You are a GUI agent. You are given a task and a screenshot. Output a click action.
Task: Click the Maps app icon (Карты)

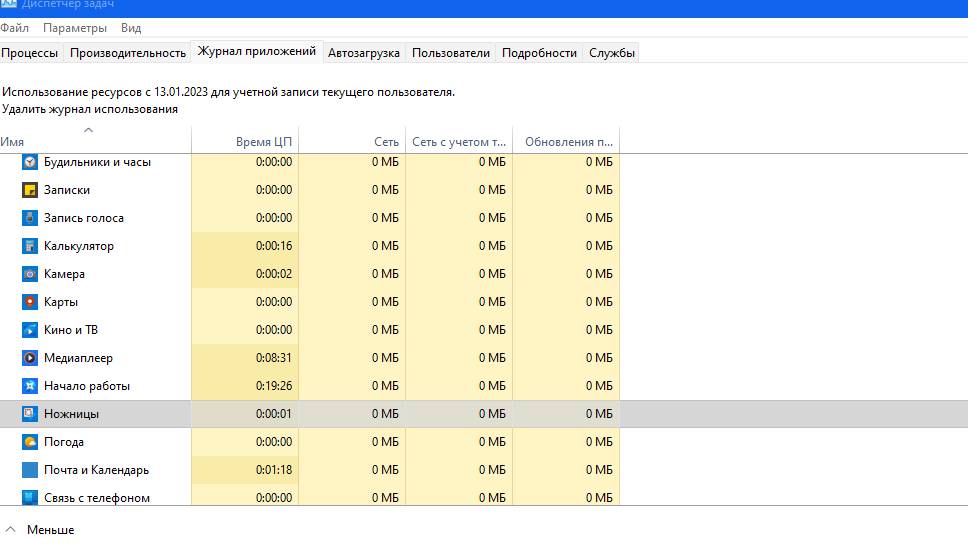coord(30,302)
